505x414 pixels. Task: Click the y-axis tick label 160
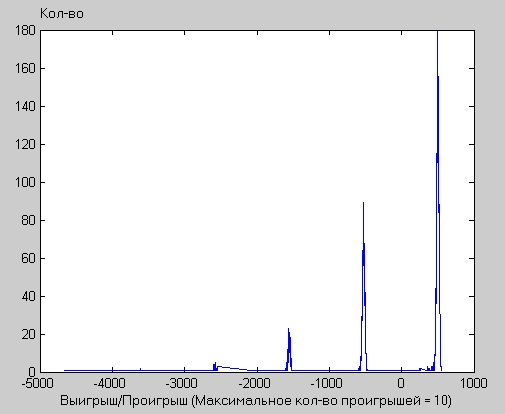pyautogui.click(x=25, y=68)
